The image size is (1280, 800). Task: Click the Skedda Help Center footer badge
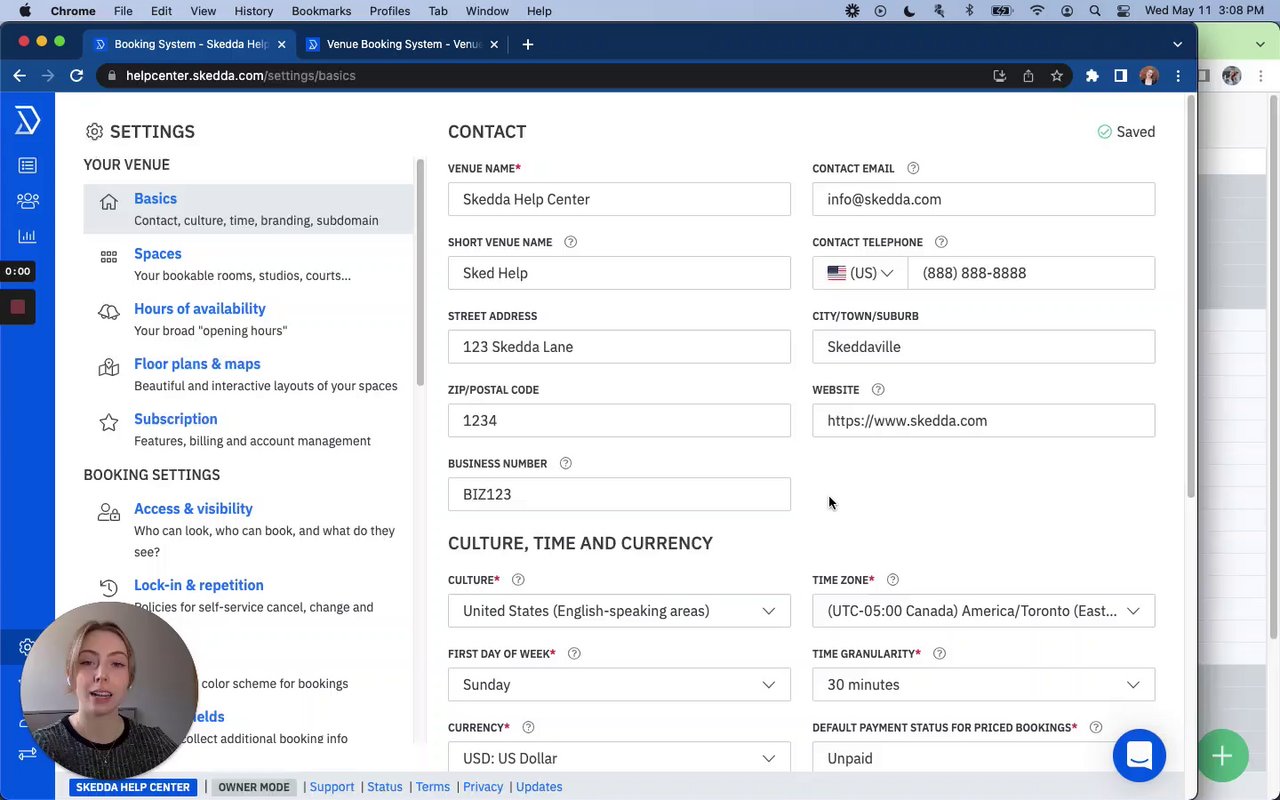point(133,787)
